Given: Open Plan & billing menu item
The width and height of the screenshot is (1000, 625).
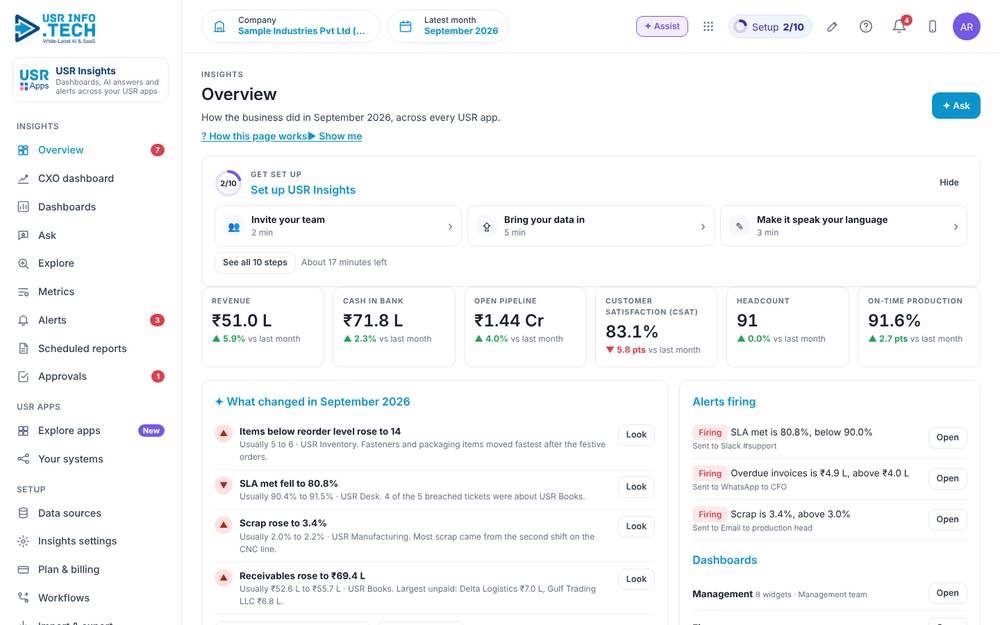Looking at the screenshot, I should pos(91,570).
